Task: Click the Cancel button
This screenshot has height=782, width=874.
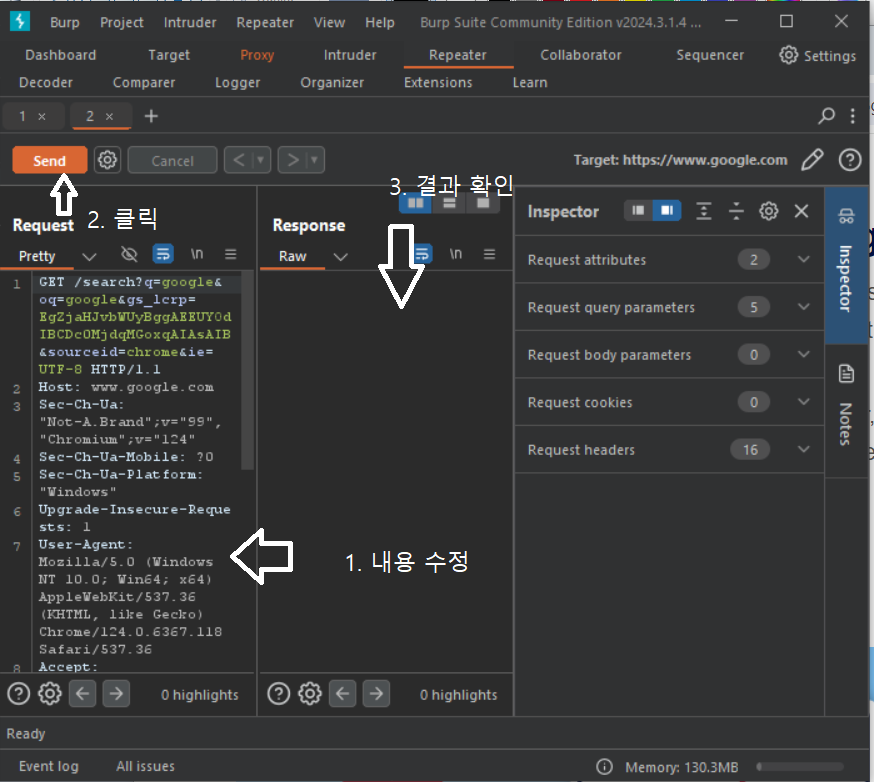Action: (172, 161)
